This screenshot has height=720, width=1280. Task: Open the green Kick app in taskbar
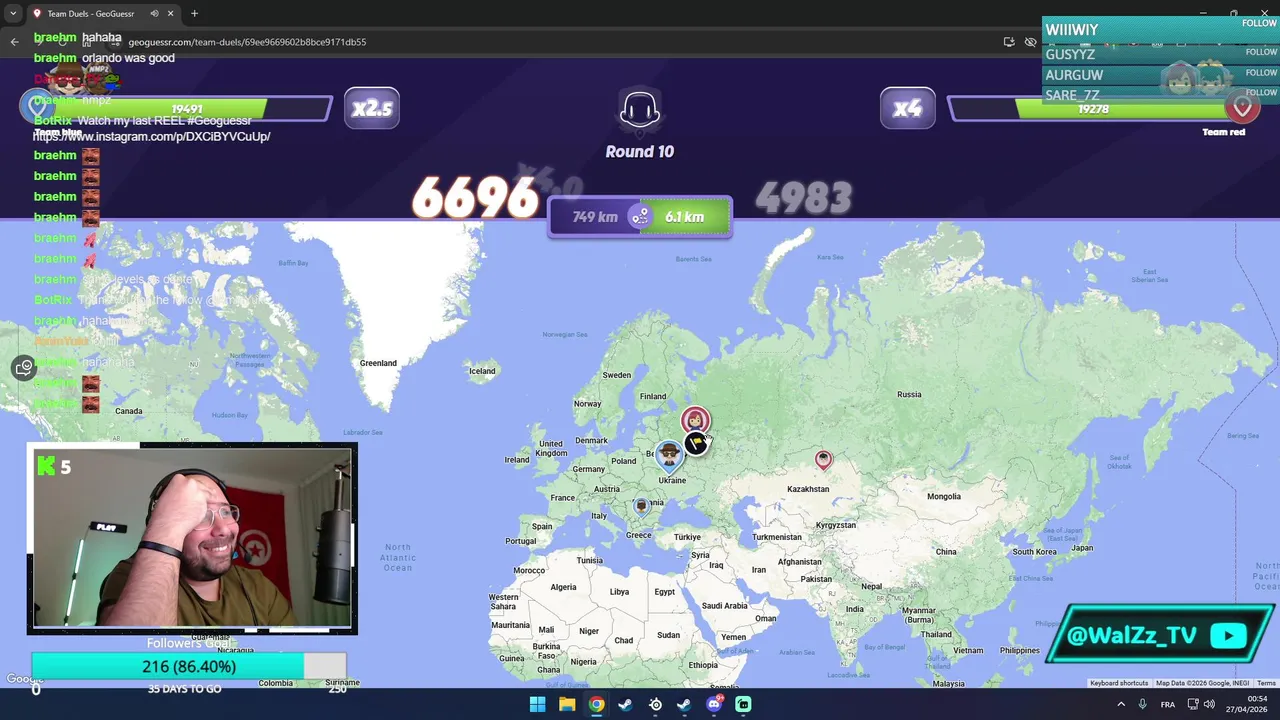point(743,704)
